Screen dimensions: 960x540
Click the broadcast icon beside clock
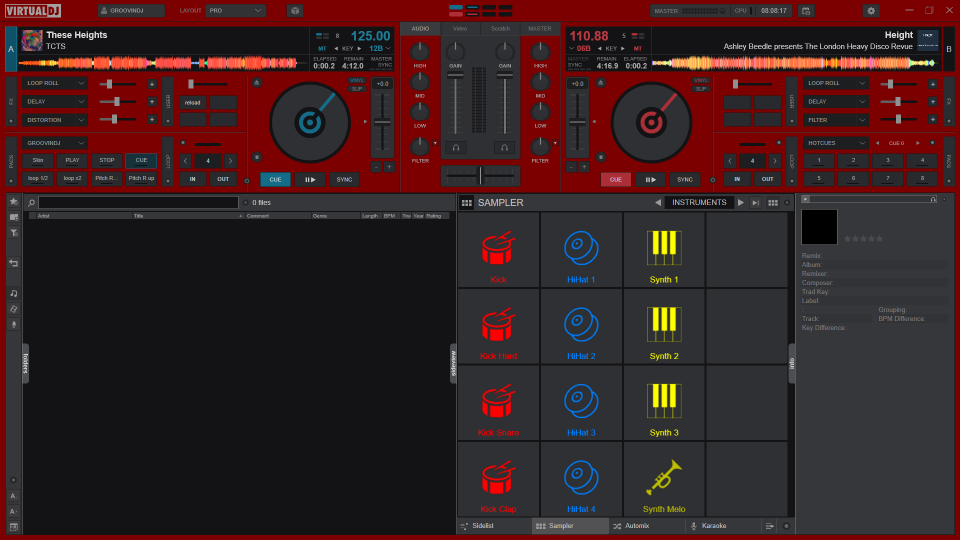(806, 10)
